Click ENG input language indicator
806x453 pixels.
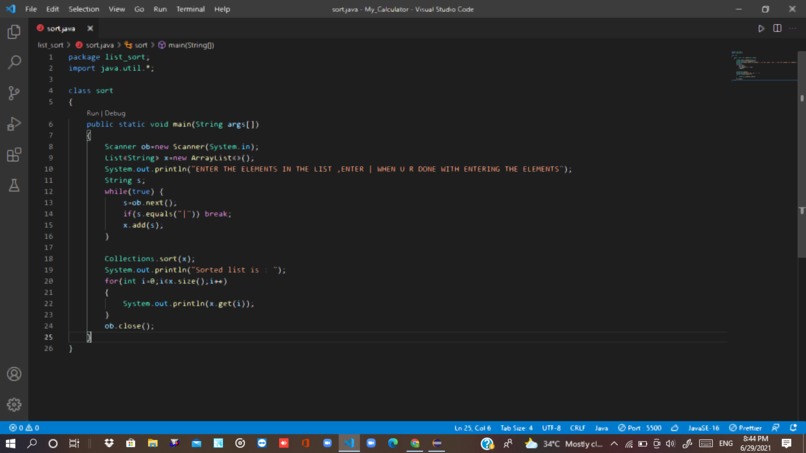[726, 443]
